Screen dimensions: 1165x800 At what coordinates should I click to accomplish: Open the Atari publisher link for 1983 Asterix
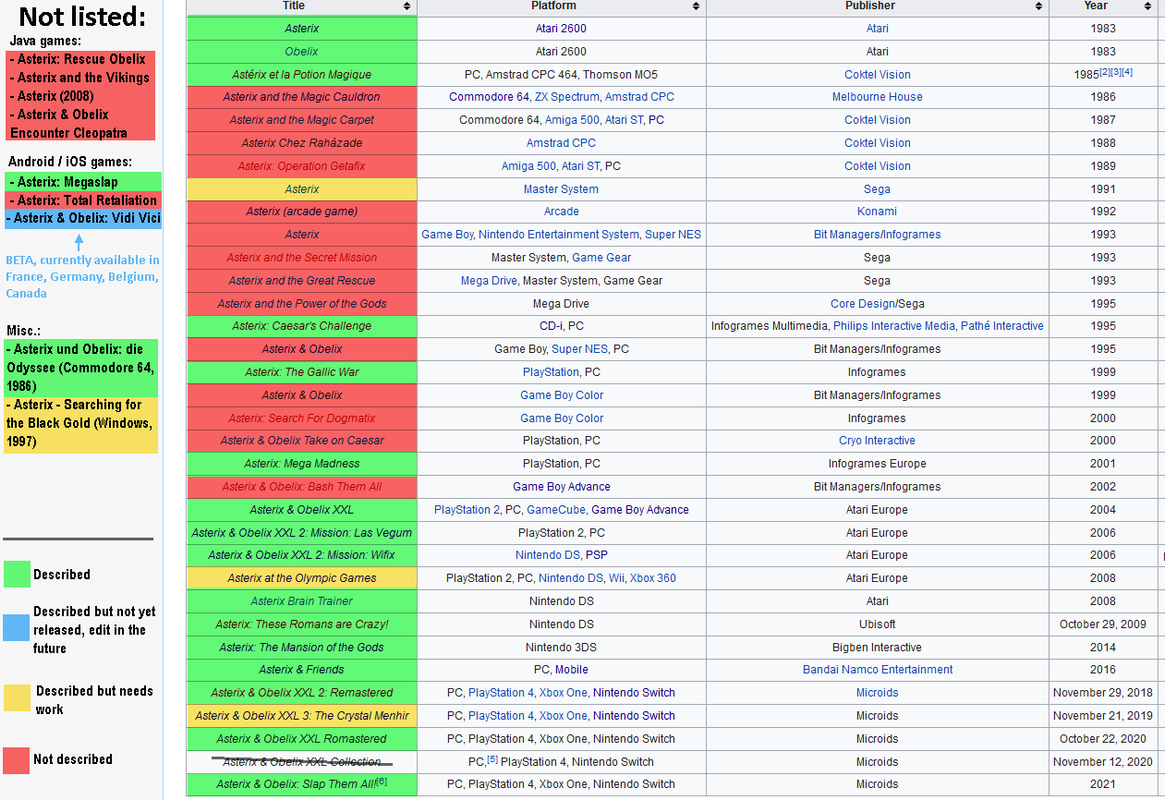click(x=877, y=28)
